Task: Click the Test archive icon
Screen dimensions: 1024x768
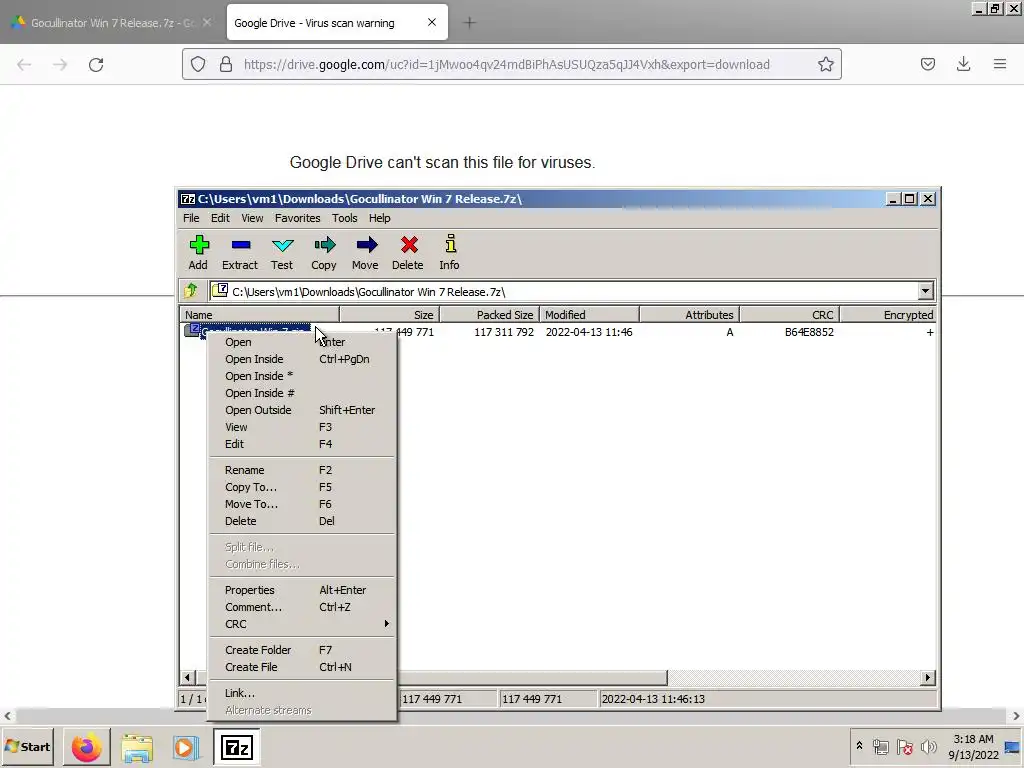Action: [x=282, y=252]
